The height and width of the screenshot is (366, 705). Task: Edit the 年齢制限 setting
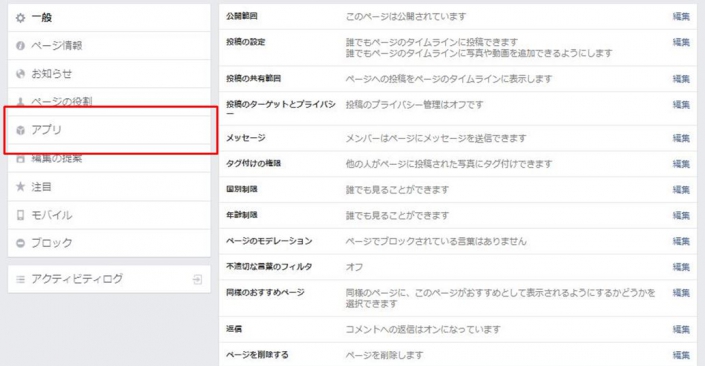681,215
